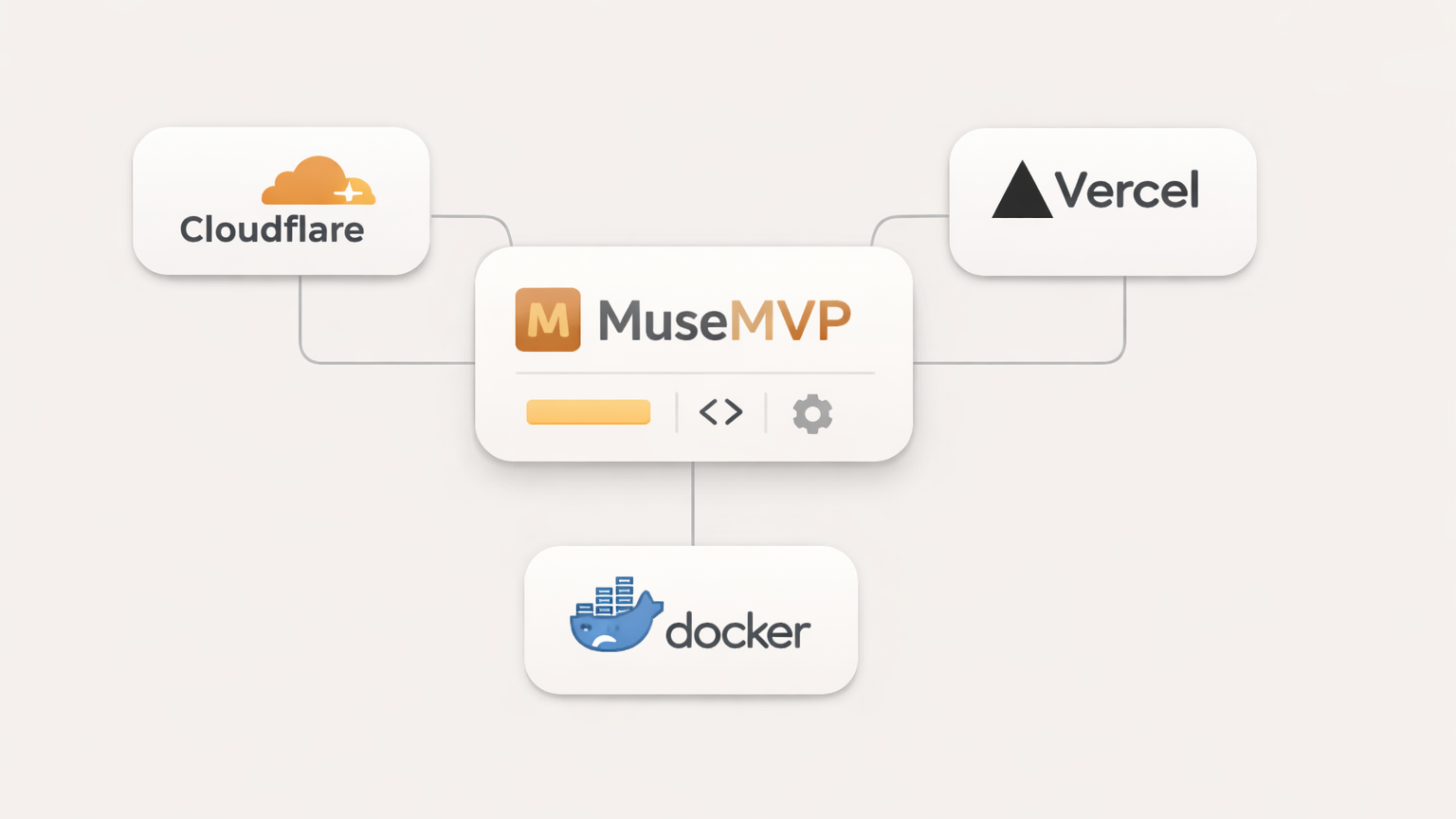
Task: Click the MuseMVP orange M logo icon
Action: coord(548,319)
